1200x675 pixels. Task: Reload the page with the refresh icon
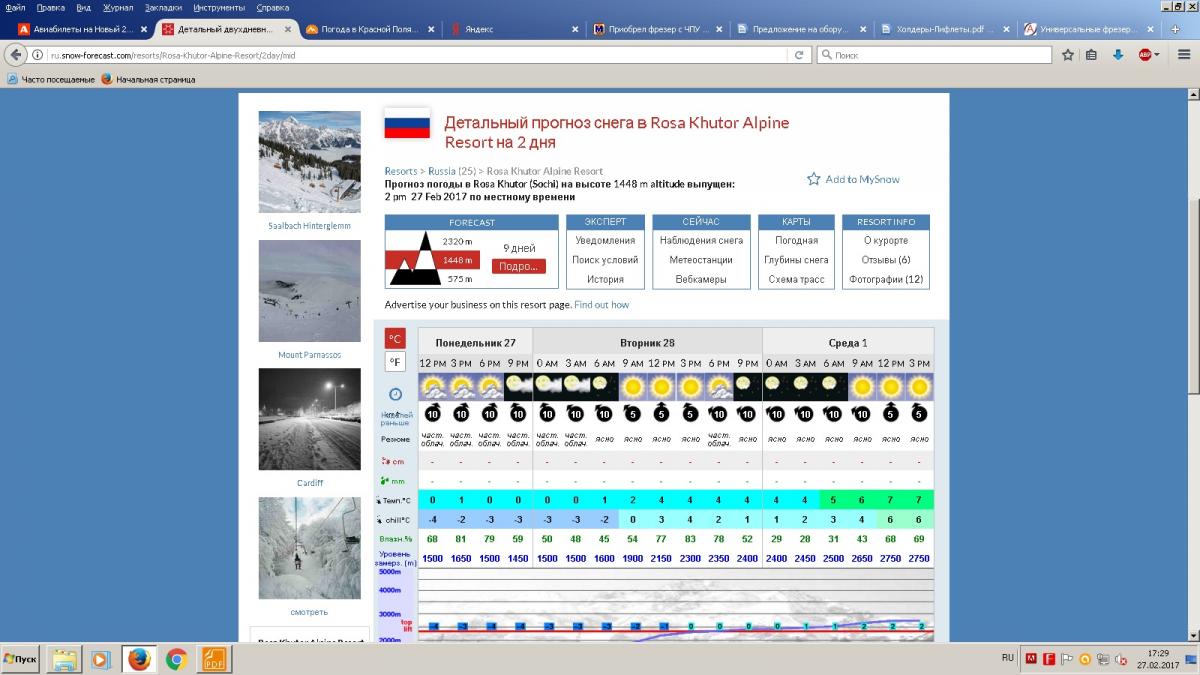point(799,55)
